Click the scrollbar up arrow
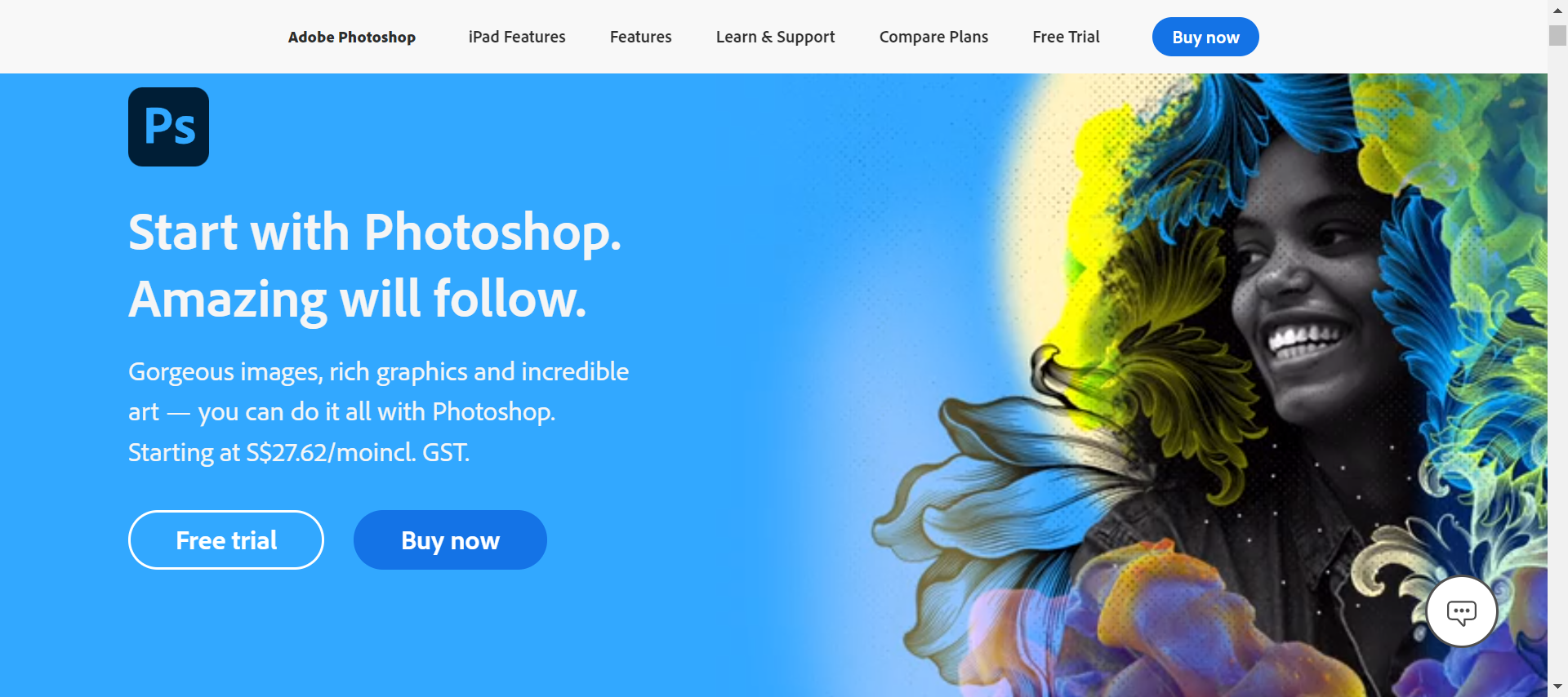 pyautogui.click(x=1557, y=10)
